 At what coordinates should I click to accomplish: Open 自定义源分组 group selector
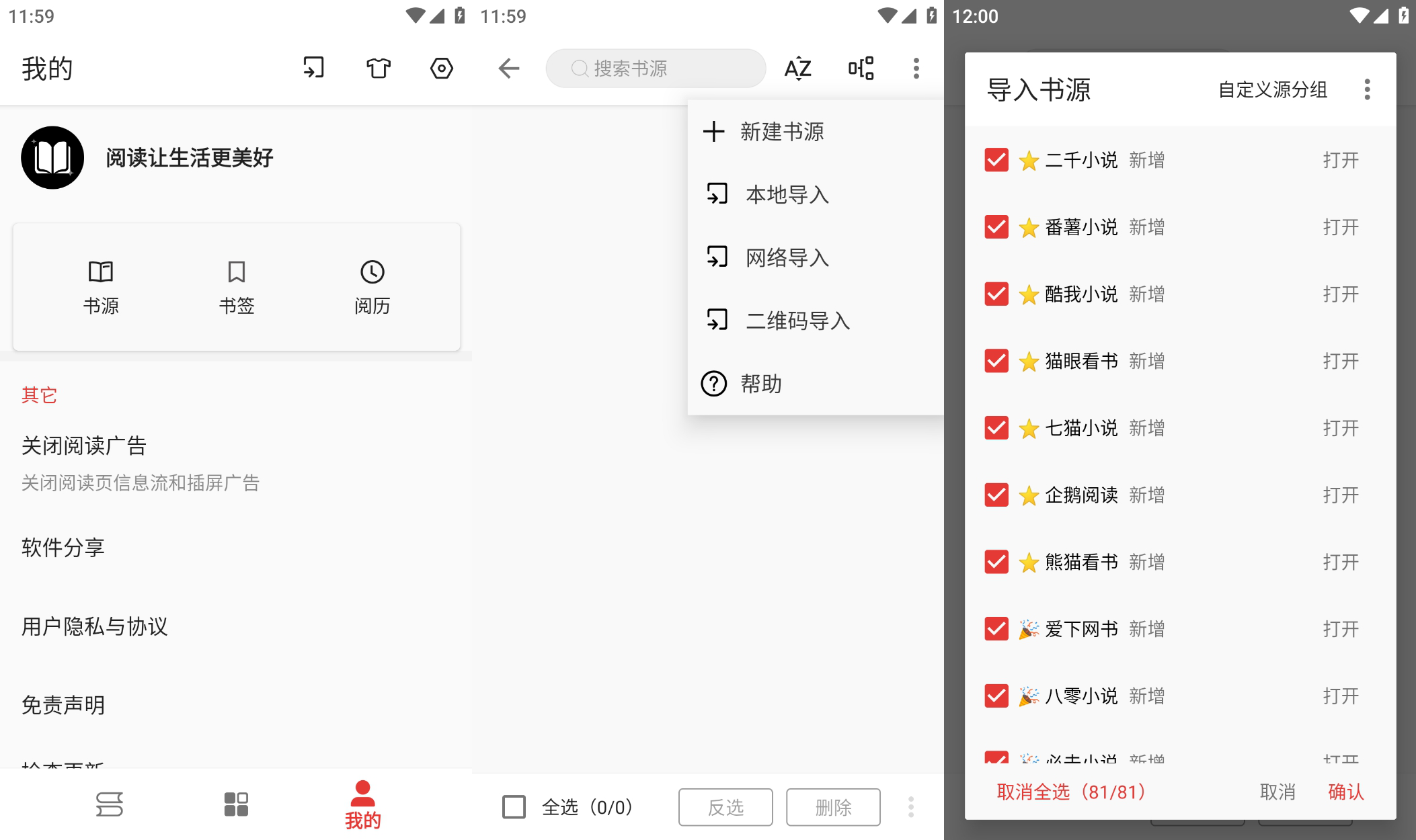(x=1273, y=89)
